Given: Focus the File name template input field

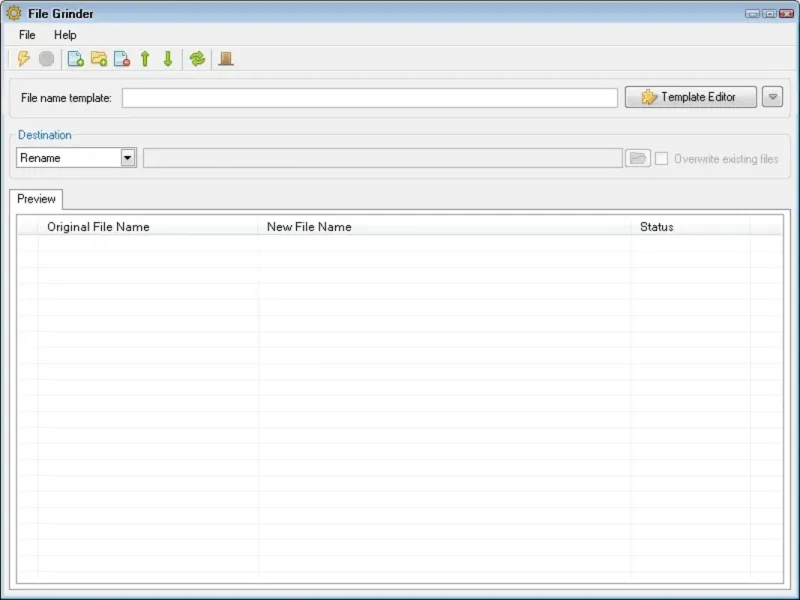Looking at the screenshot, I should [369, 98].
